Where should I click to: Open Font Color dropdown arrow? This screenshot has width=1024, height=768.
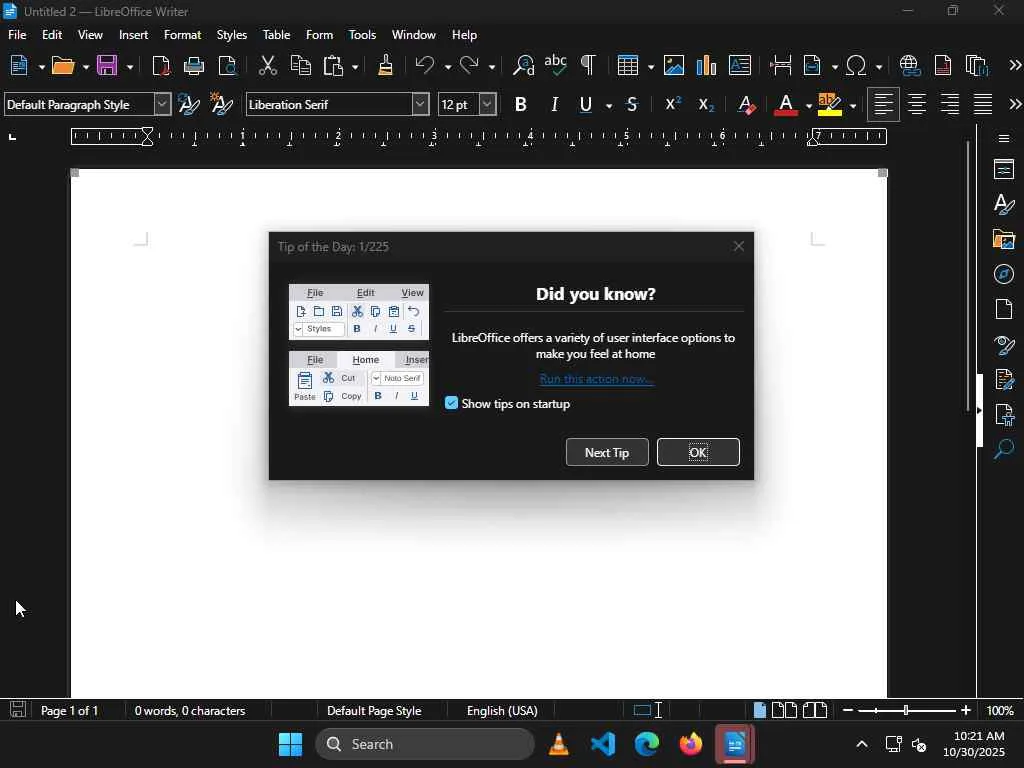click(x=808, y=106)
